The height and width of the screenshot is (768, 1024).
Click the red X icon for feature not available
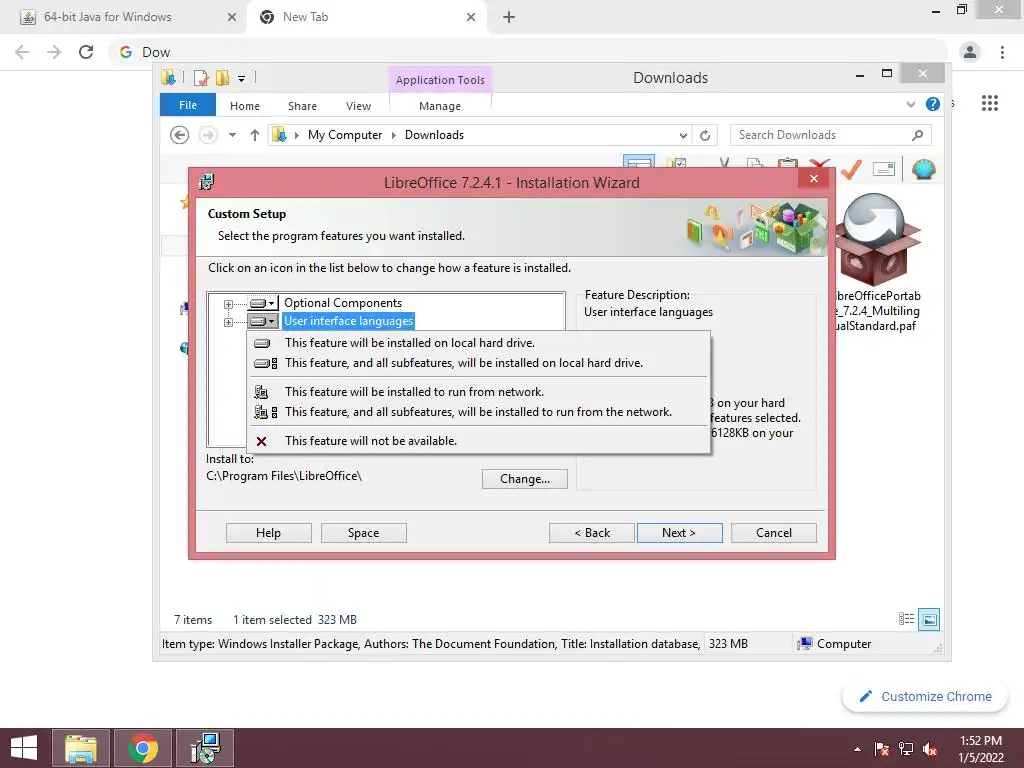(x=261, y=441)
